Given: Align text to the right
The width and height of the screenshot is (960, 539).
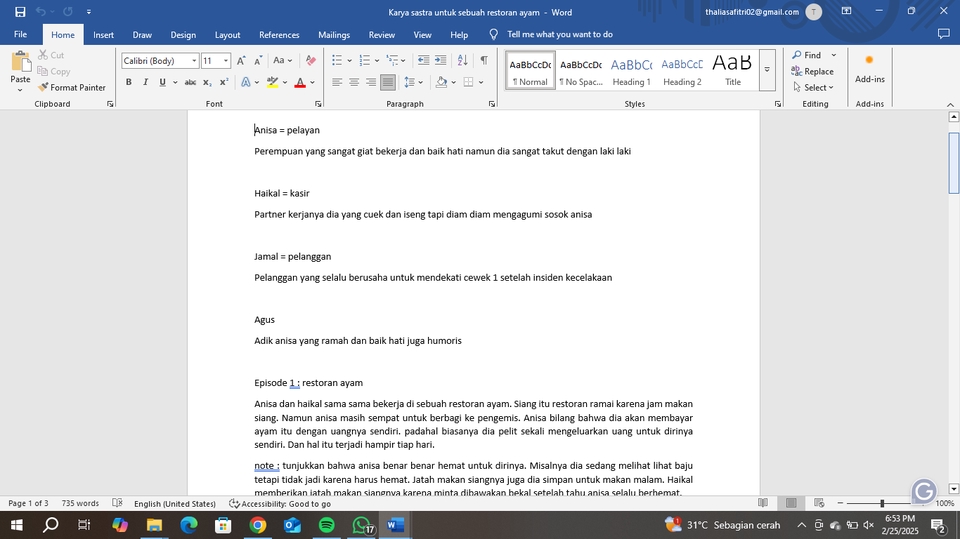Looking at the screenshot, I should (371, 82).
